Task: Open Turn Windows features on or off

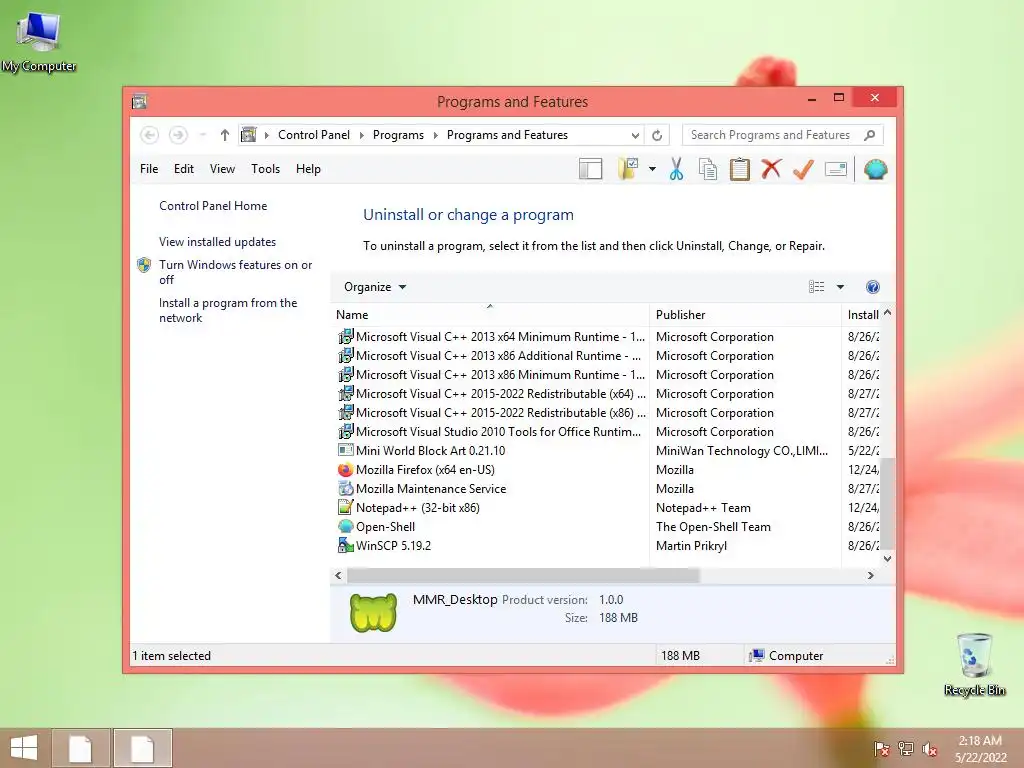Action: pyautogui.click(x=235, y=272)
